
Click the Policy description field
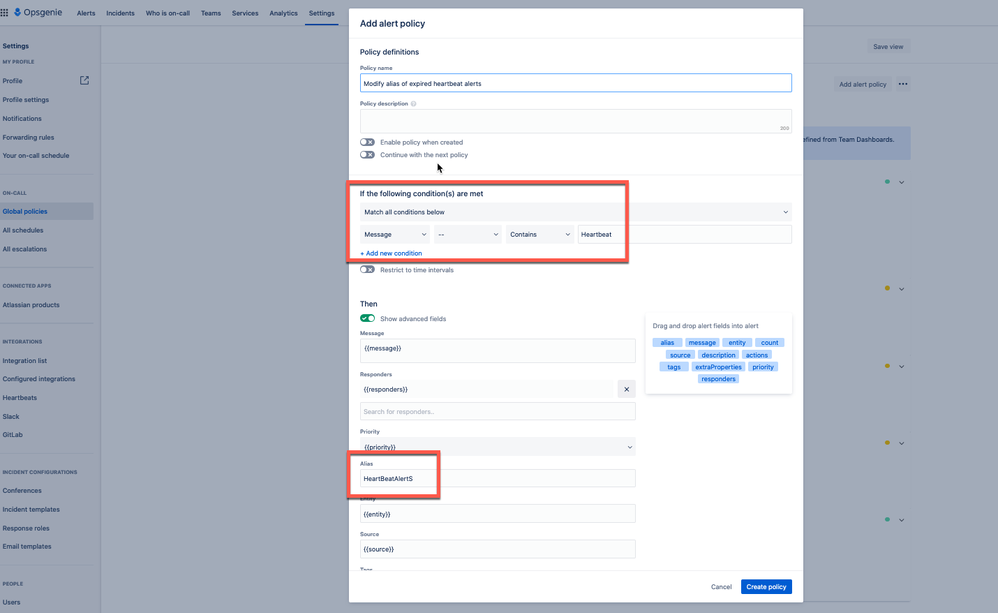575,121
